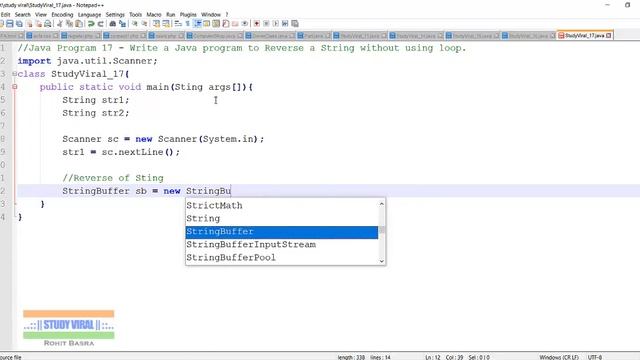640x360 pixels.
Task: Open the Settings menu
Action: click(115, 15)
